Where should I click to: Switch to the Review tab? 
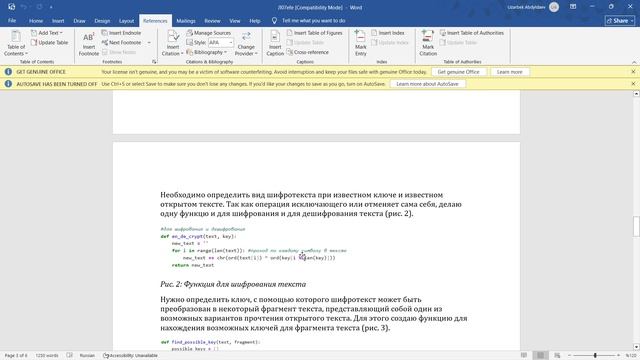coord(212,20)
